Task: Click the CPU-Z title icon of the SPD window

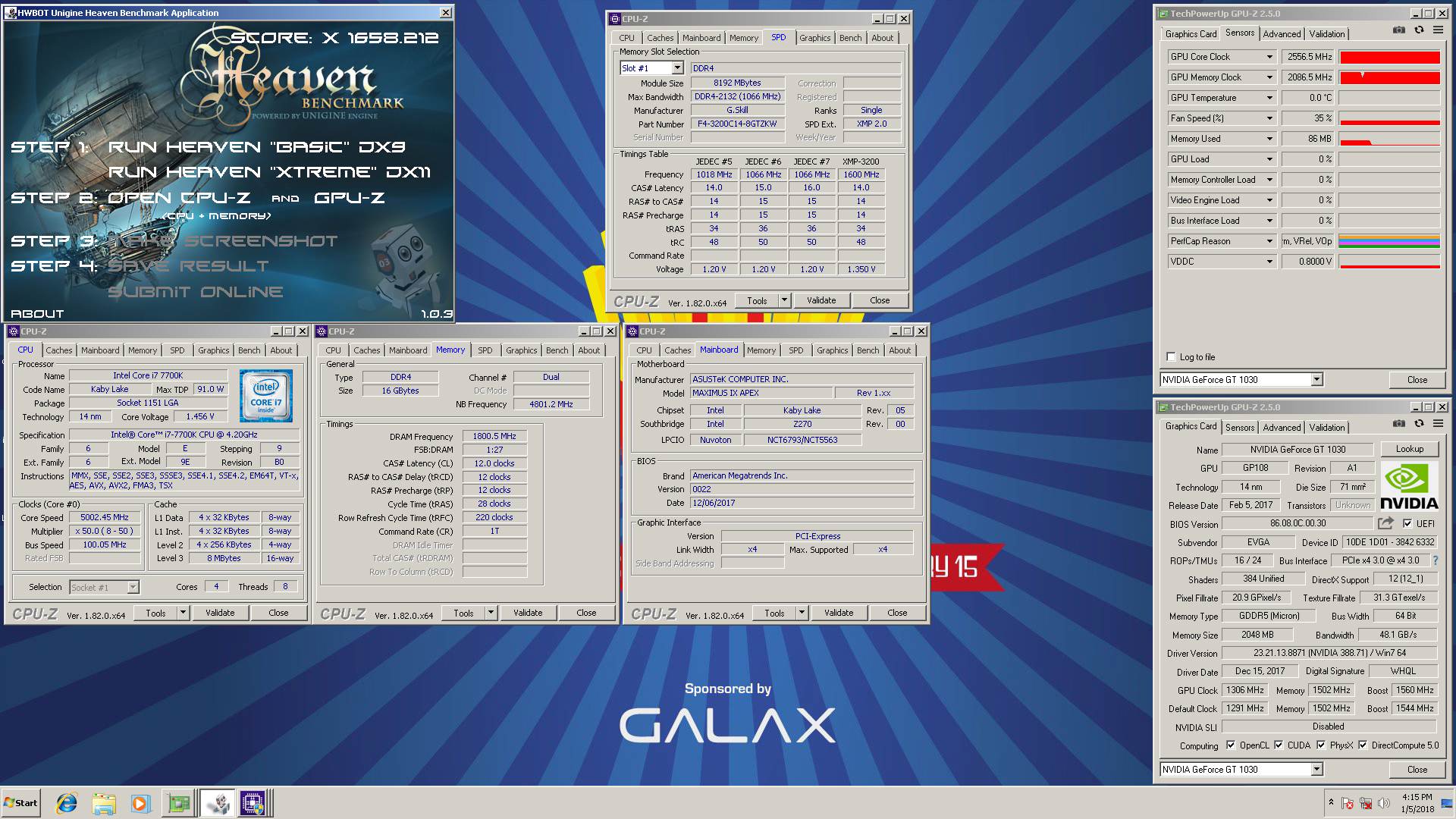Action: (614, 19)
